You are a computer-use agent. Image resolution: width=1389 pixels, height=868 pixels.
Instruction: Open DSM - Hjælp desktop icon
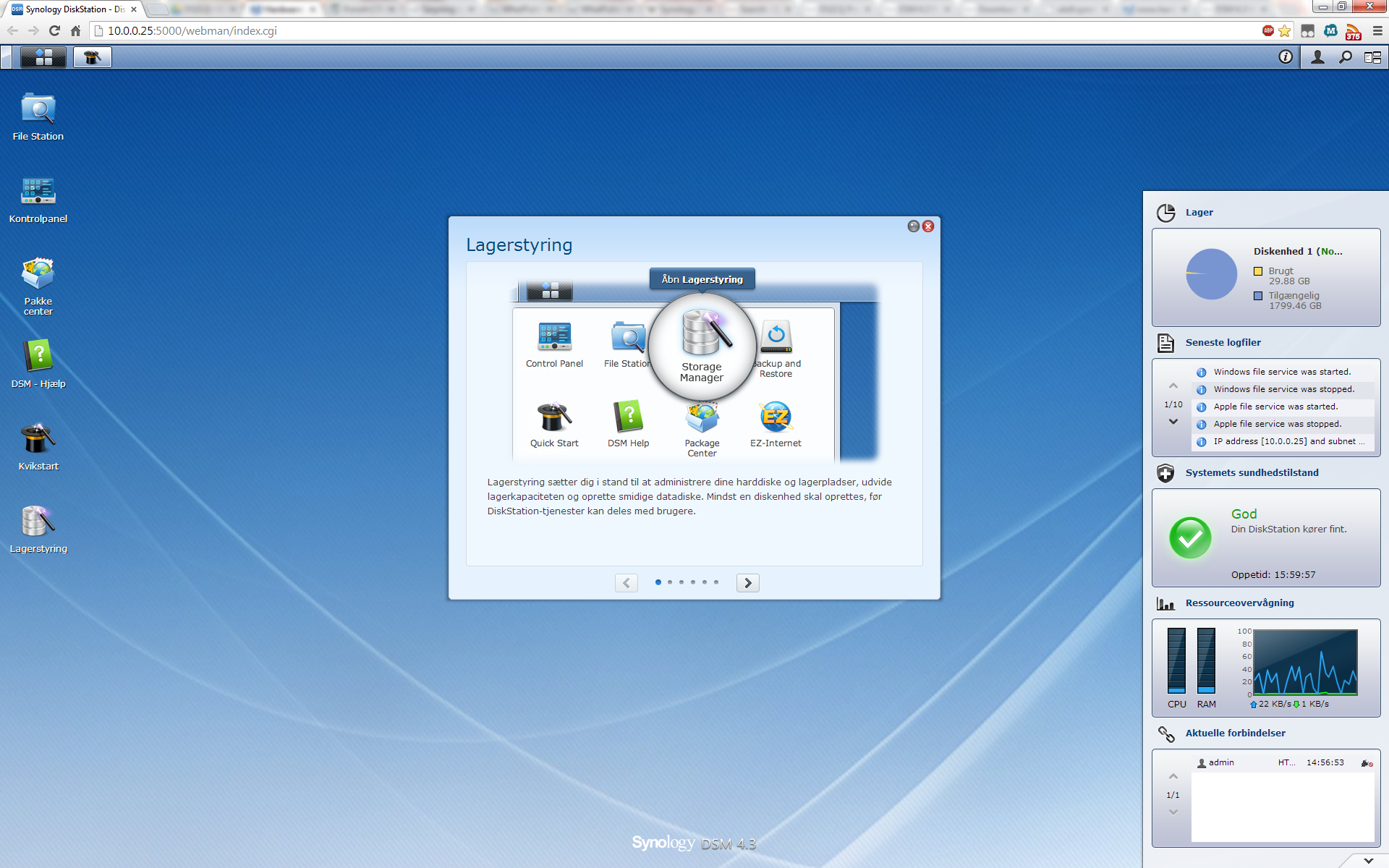38,364
